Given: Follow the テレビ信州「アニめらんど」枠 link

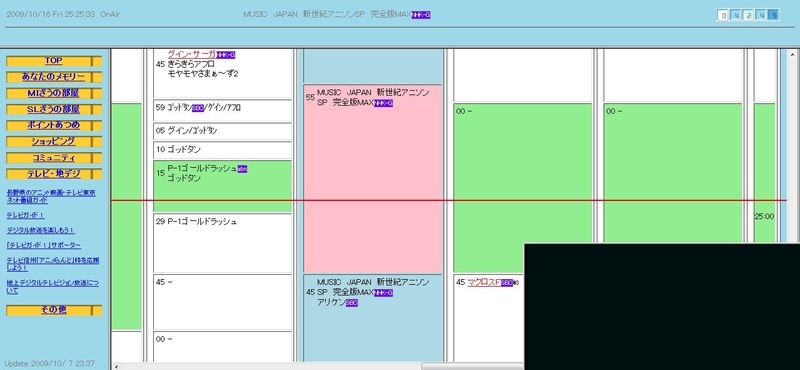Looking at the screenshot, I should (53, 264).
